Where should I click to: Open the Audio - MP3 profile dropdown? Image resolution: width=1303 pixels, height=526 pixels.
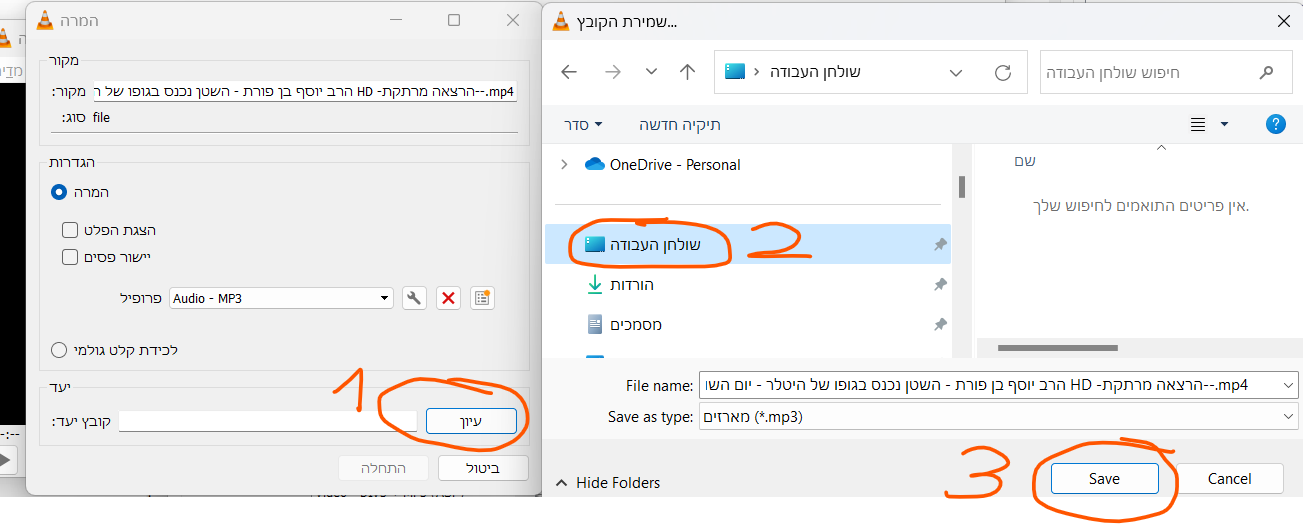[x=281, y=298]
